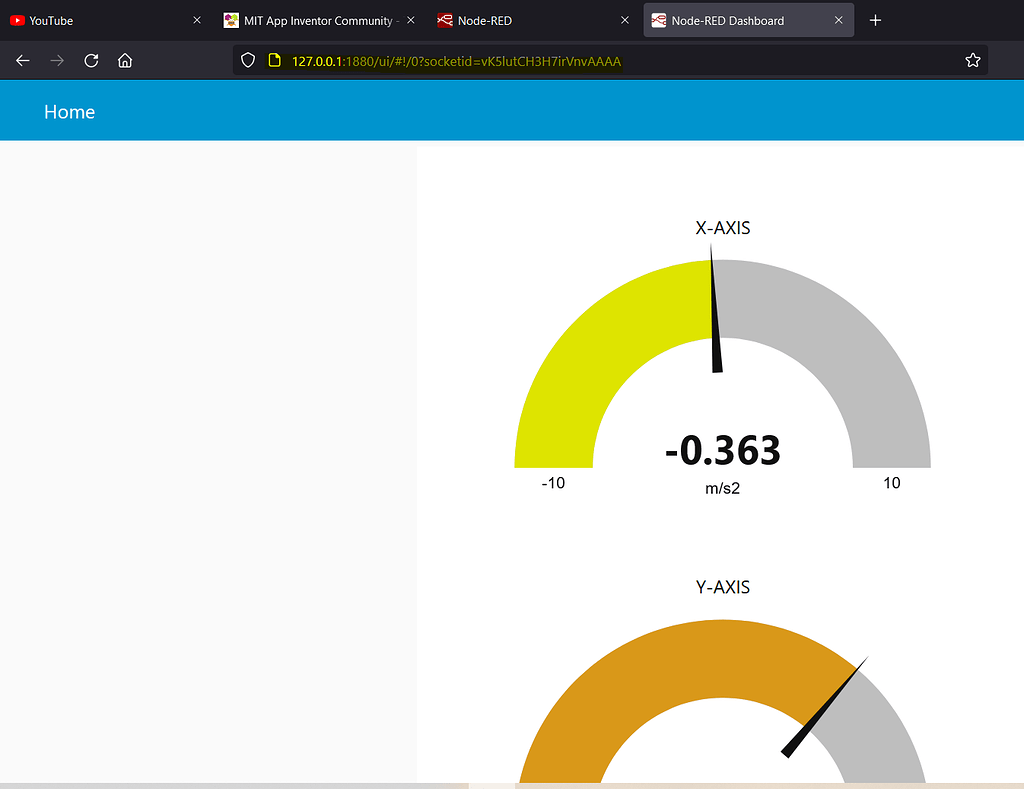Click the X-AXIS gauge label
The width and height of the screenshot is (1024, 789).
coord(722,228)
